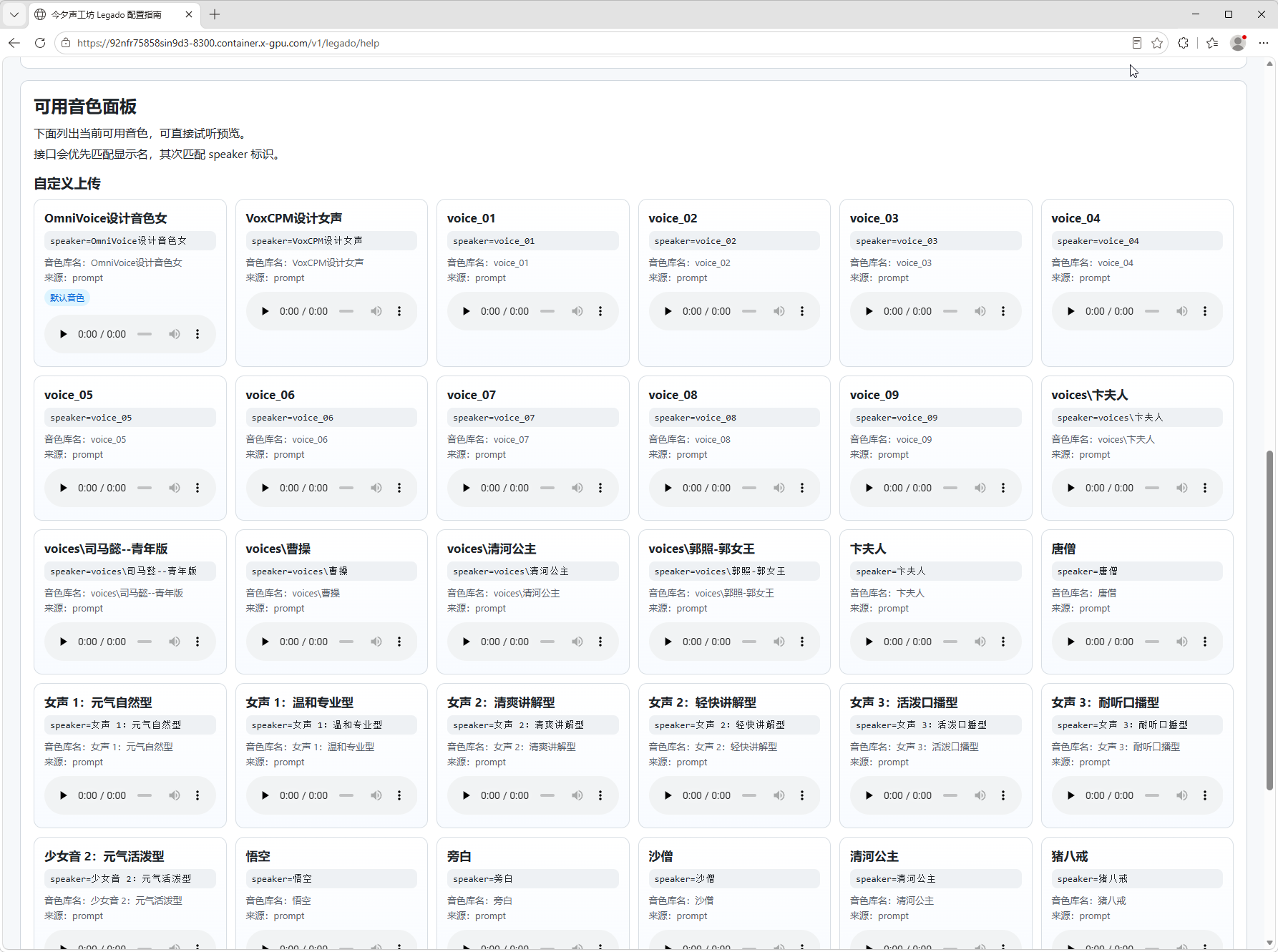
Task: Open more options for VoxCPM设计女声 player
Action: (399, 311)
